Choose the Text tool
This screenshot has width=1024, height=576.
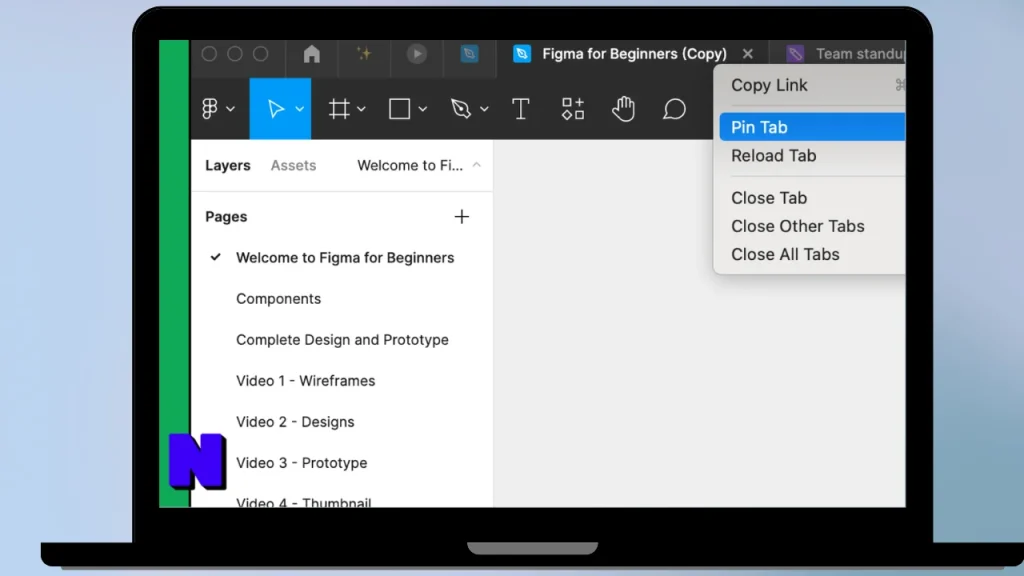point(520,108)
